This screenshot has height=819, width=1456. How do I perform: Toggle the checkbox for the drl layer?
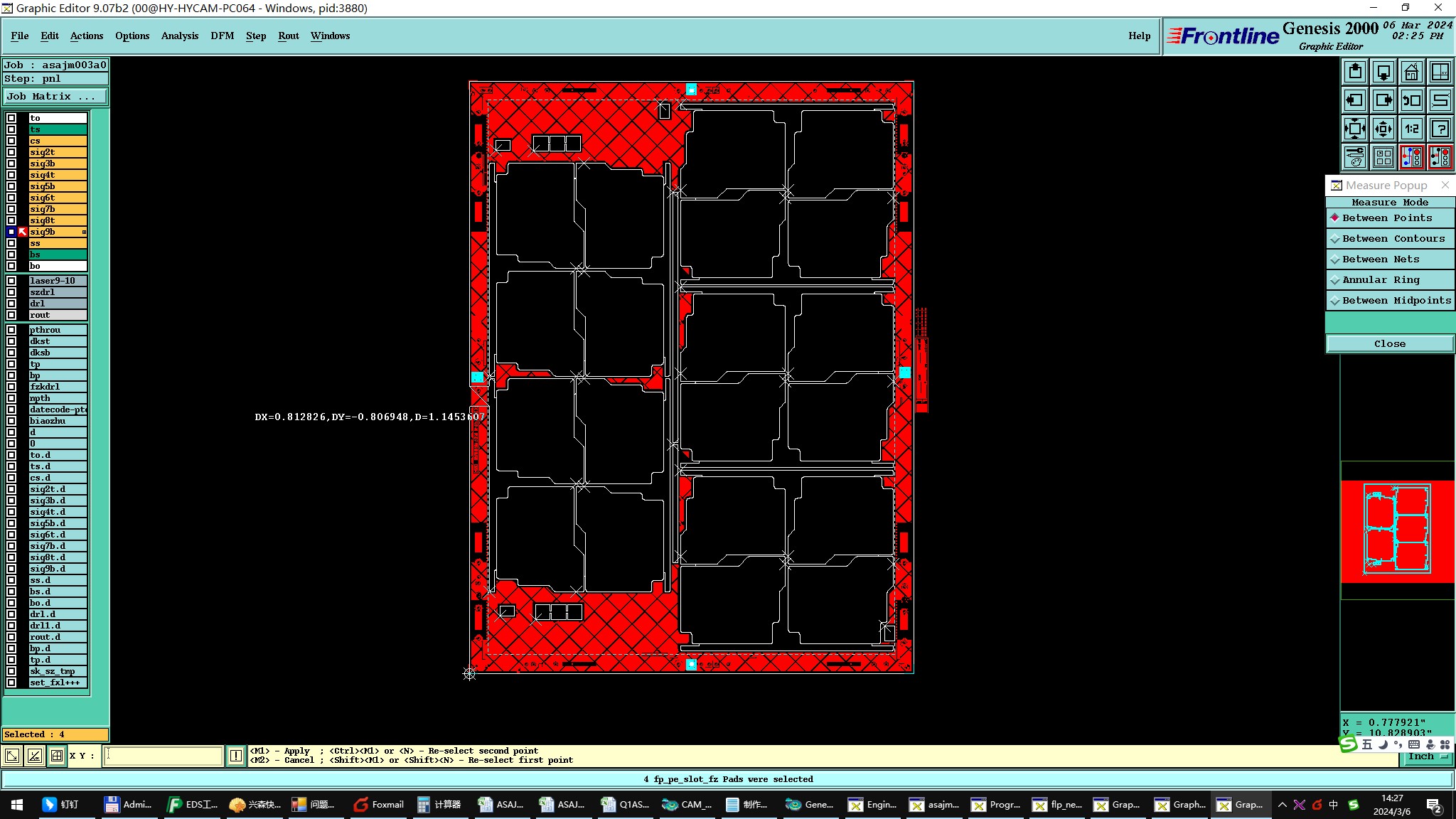(11, 304)
